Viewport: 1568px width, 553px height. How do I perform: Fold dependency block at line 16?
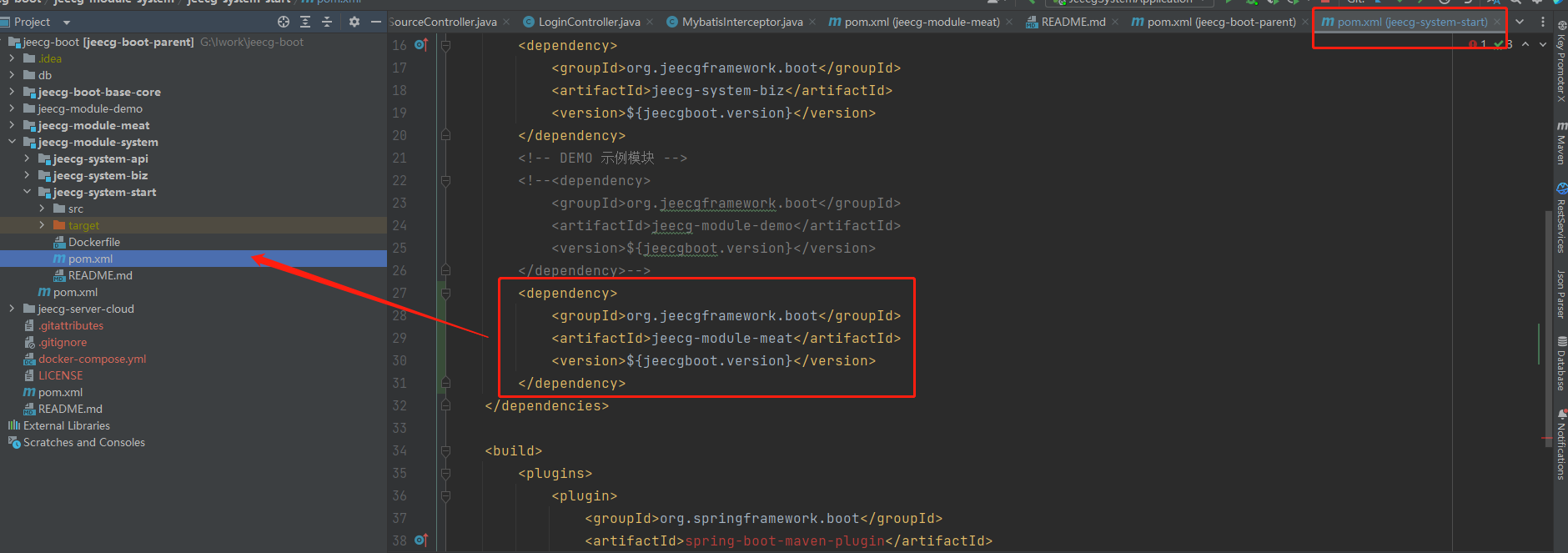click(x=445, y=46)
